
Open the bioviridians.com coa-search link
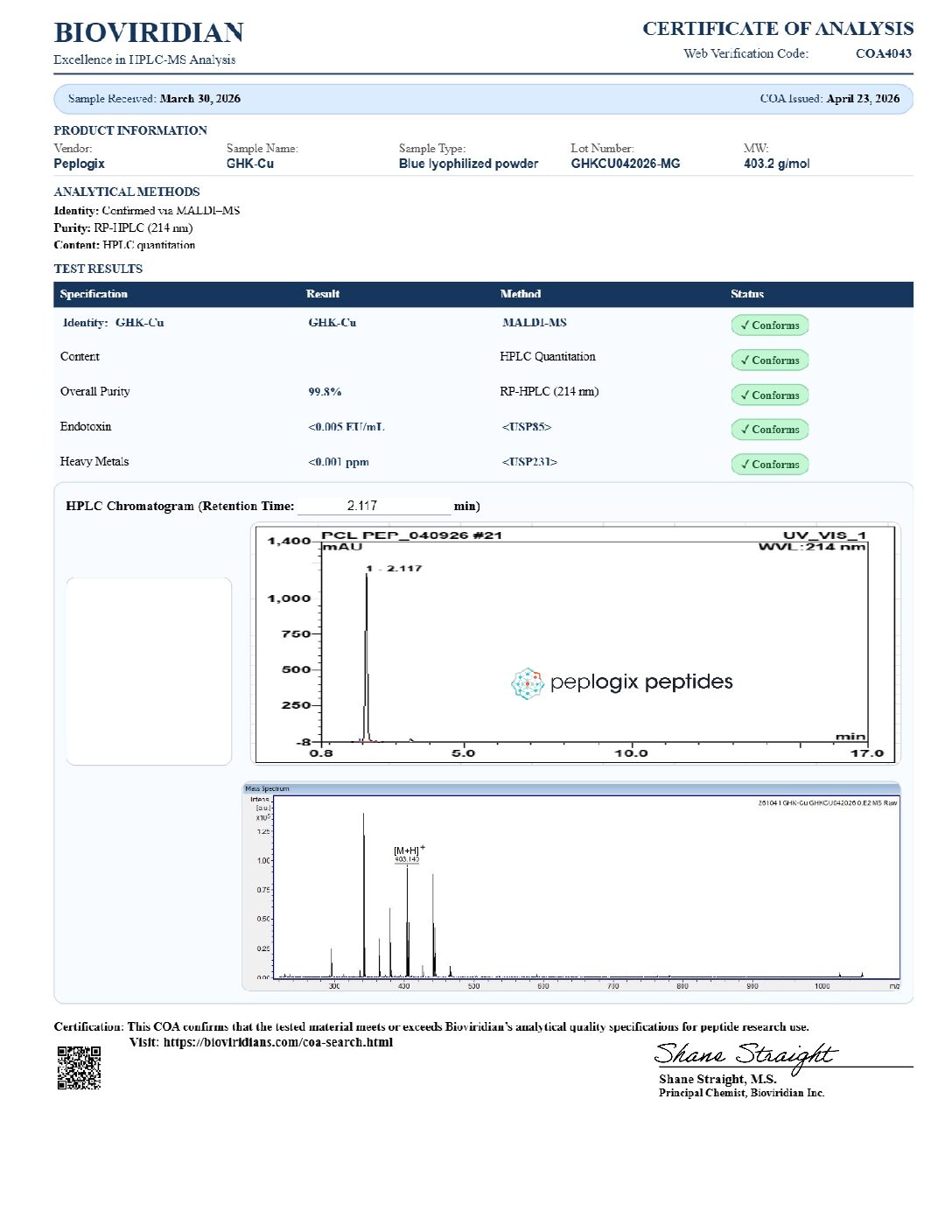pos(278,1042)
